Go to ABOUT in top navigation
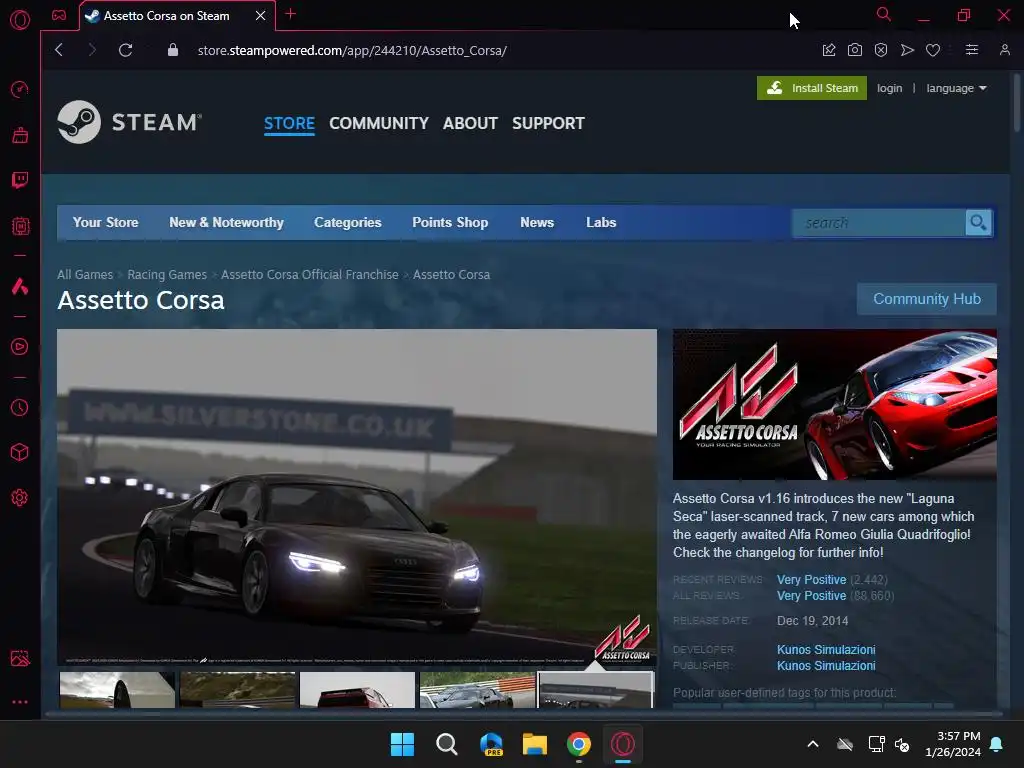This screenshot has width=1024, height=768. click(470, 123)
